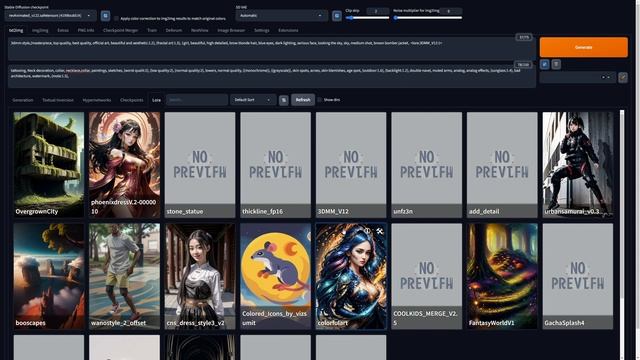
Task: Select the unfz3n Lora card
Action: click(427, 165)
